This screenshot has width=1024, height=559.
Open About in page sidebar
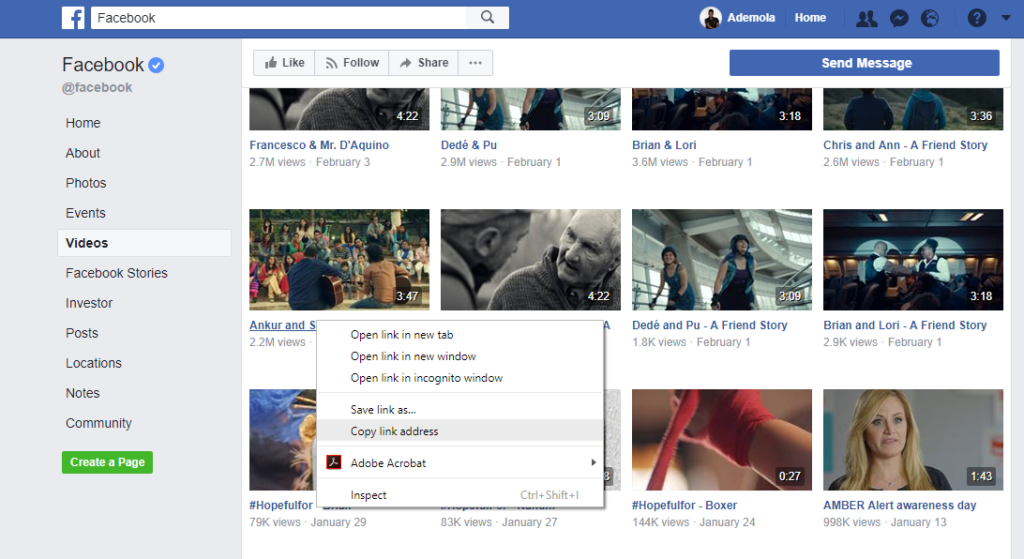[83, 153]
